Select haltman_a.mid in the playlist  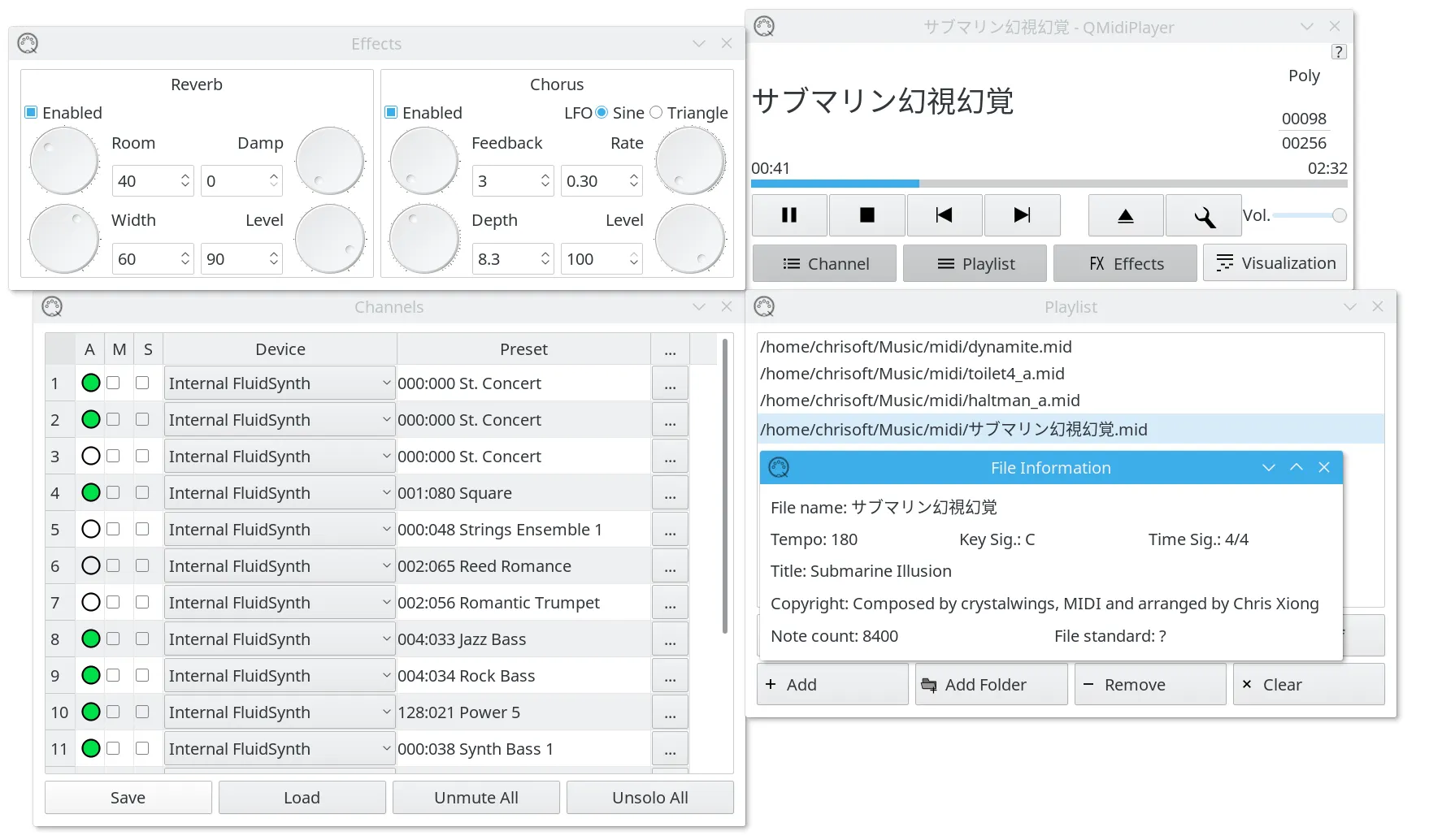(1071, 401)
